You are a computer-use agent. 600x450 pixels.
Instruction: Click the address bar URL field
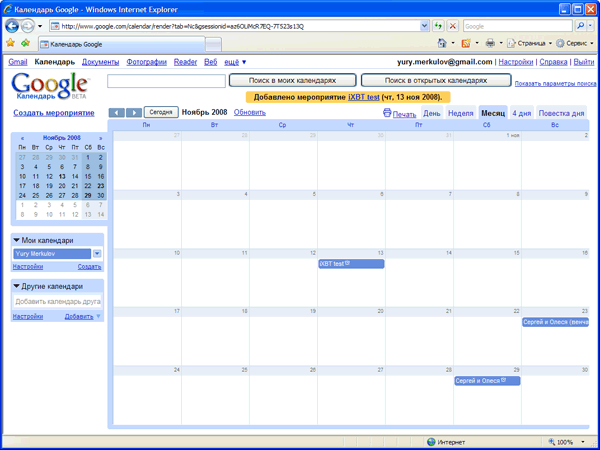[x=235, y=26]
